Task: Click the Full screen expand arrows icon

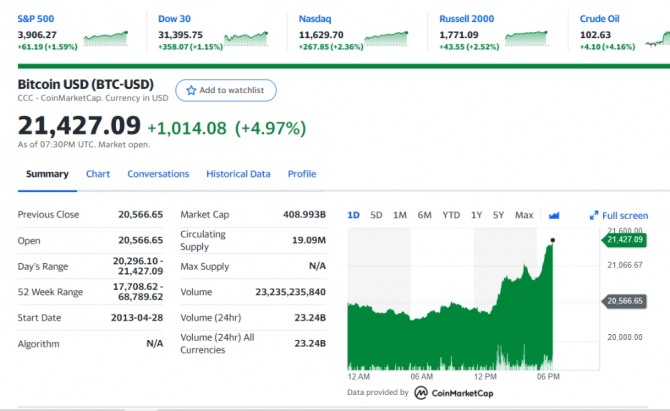Action: click(x=594, y=215)
